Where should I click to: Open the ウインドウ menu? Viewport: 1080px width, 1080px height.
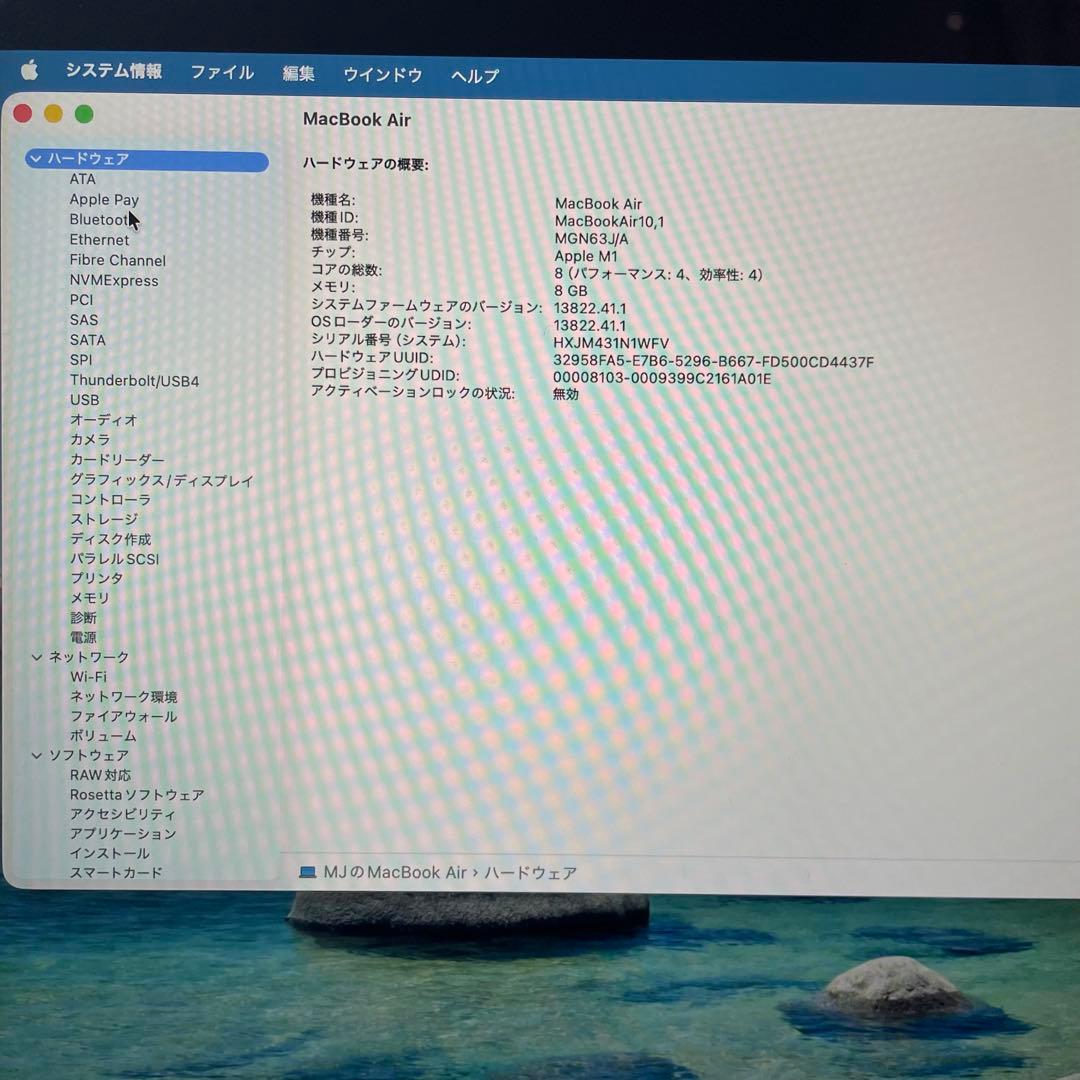[x=381, y=74]
